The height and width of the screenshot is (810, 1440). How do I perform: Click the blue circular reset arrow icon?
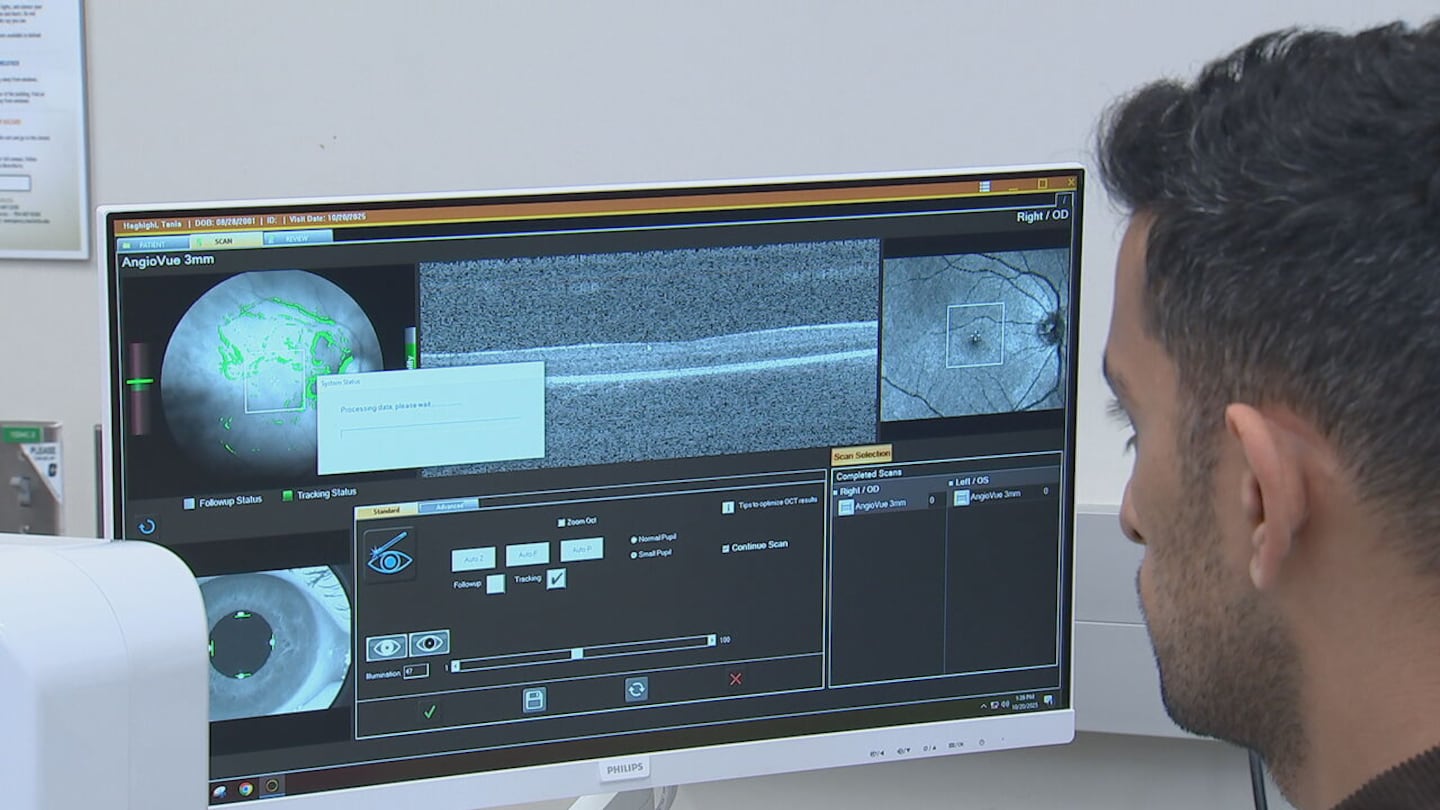(147, 527)
